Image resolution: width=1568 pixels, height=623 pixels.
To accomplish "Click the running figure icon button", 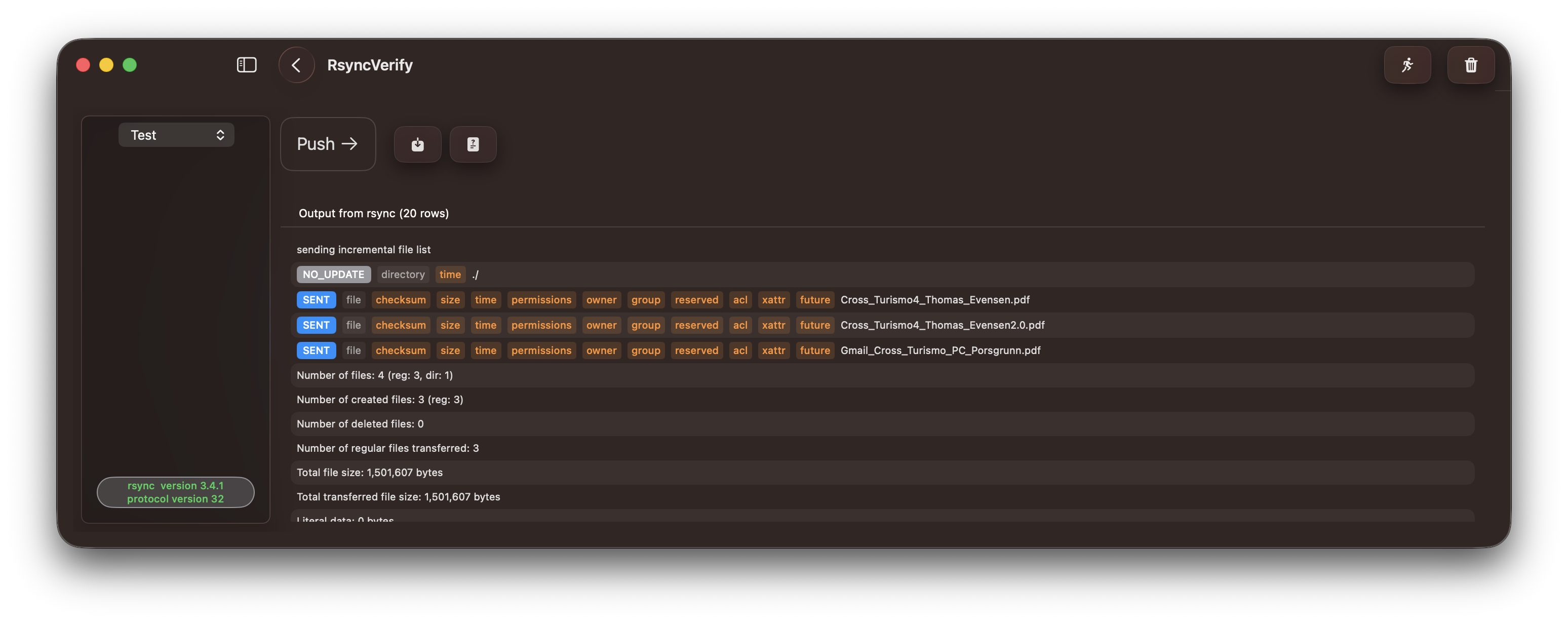I will [1407, 64].
